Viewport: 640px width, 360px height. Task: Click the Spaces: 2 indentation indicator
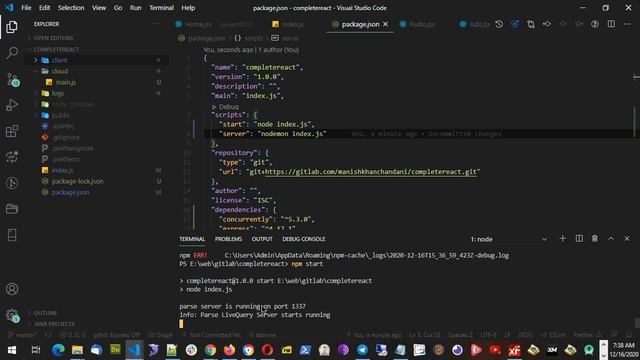click(460, 335)
